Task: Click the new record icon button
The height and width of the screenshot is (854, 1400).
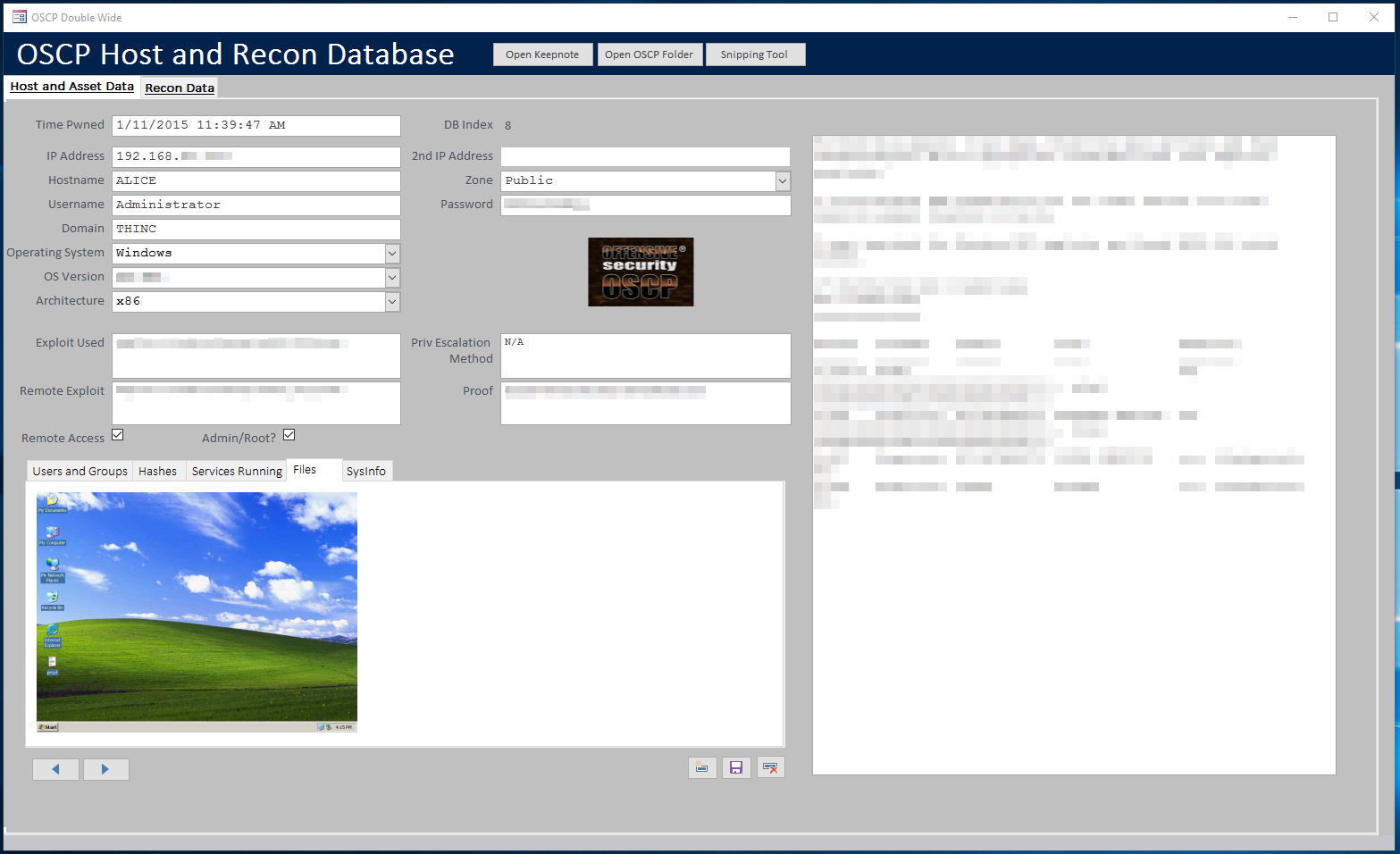Action: pyautogui.click(x=702, y=767)
